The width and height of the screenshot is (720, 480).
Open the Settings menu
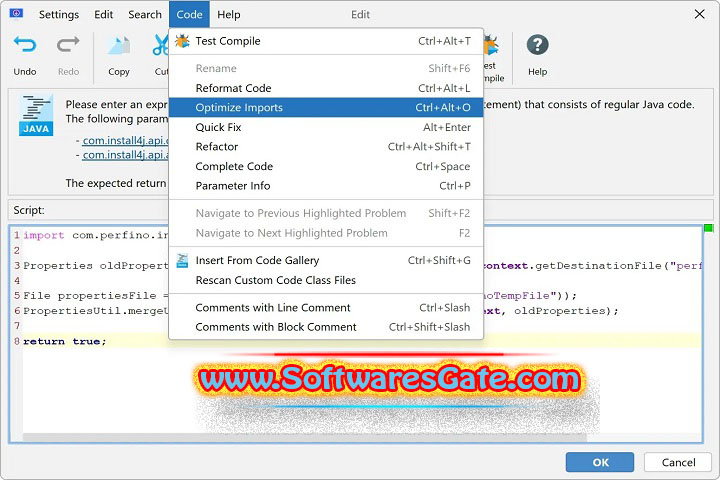pos(59,15)
